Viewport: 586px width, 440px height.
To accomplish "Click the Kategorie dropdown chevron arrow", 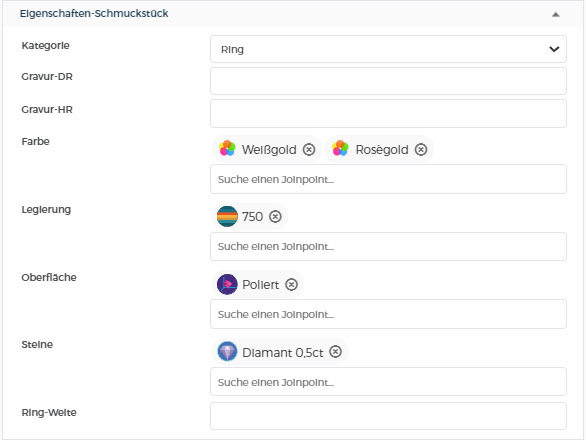I will pos(554,49).
